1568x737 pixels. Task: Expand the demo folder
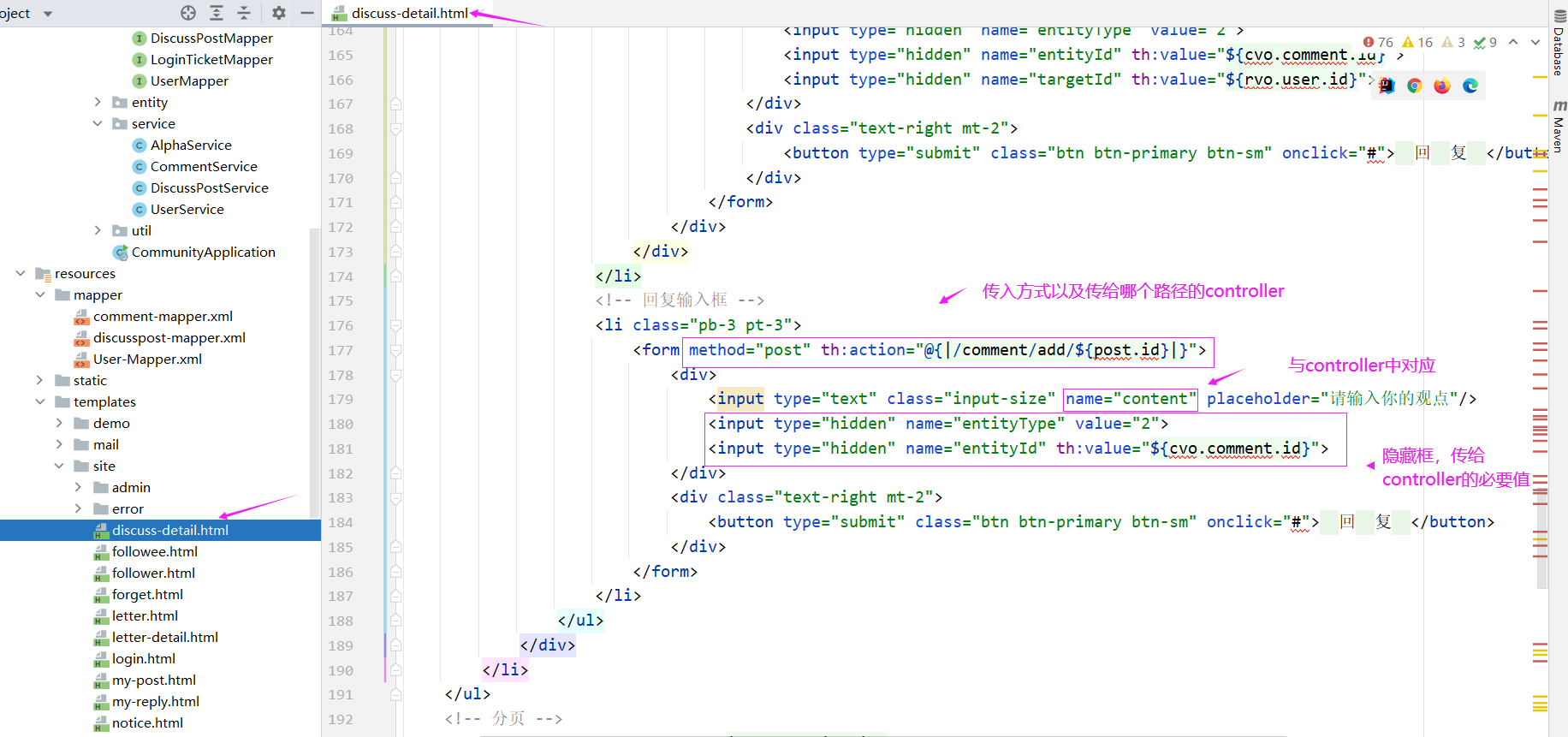click(59, 423)
